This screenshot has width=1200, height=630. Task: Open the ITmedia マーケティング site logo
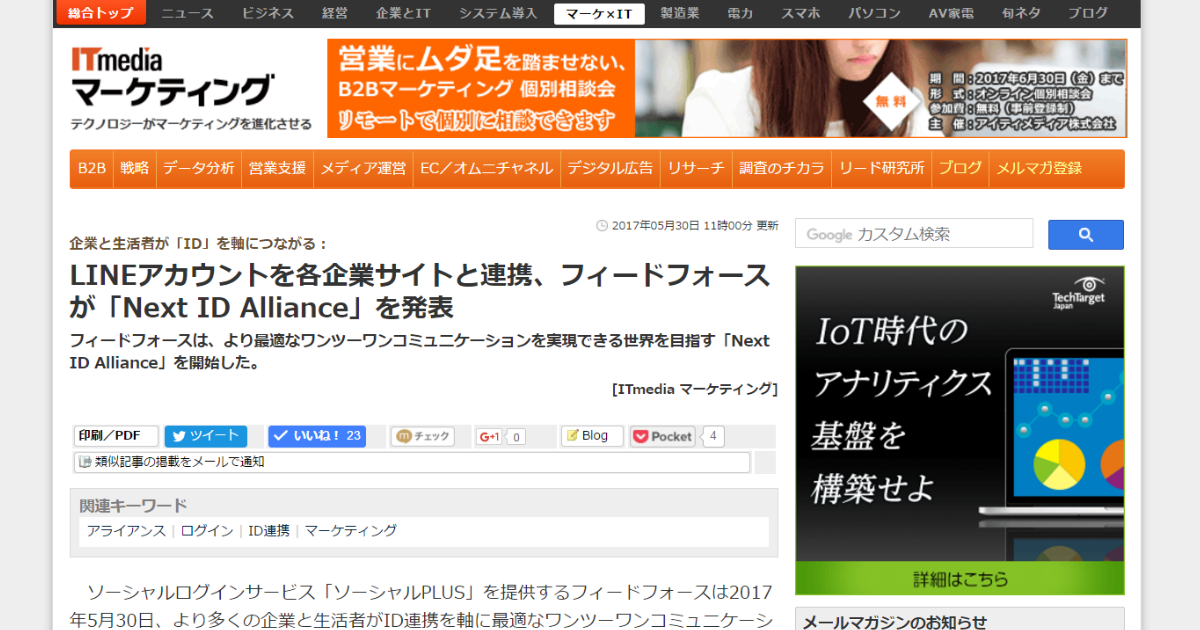click(x=171, y=77)
